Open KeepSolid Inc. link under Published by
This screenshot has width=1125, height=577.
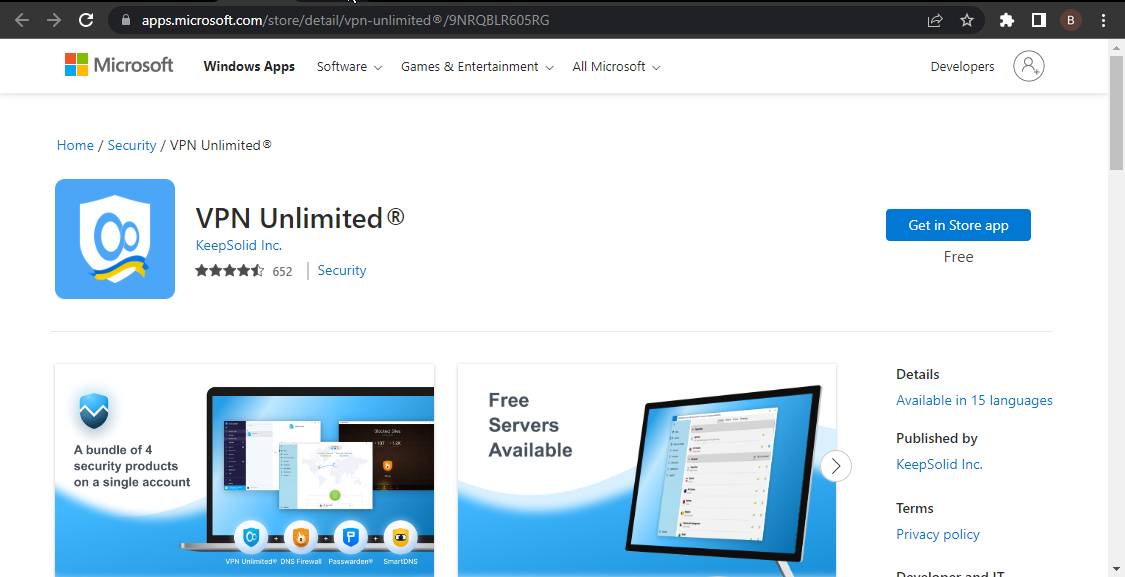[x=939, y=464]
